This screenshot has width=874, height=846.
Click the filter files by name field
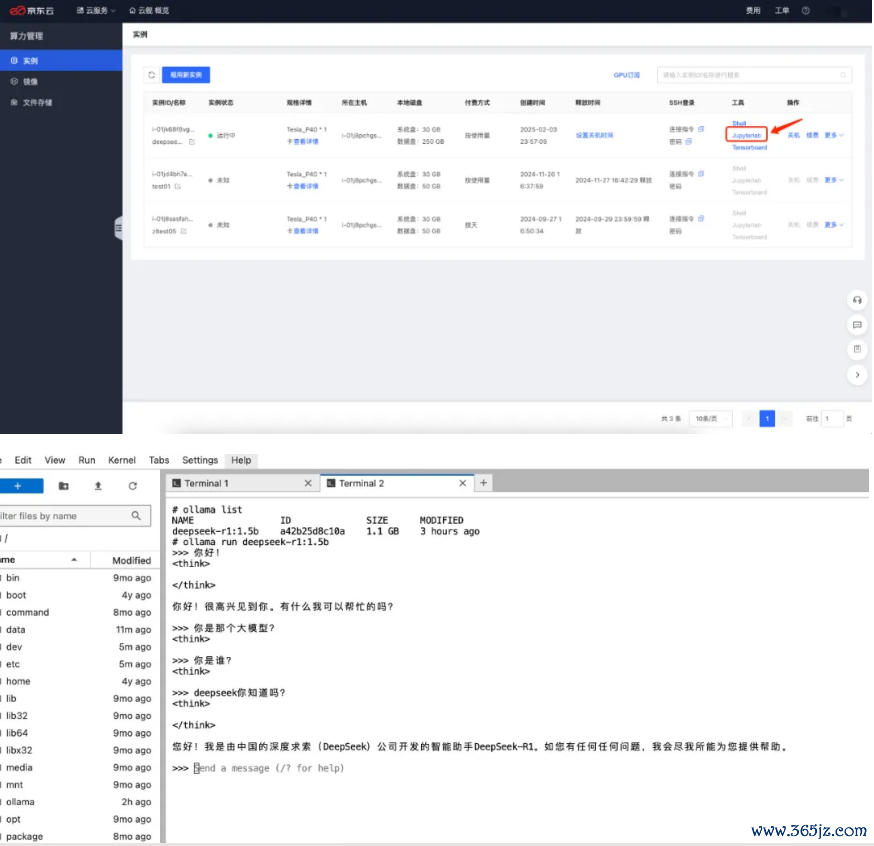pos(74,516)
